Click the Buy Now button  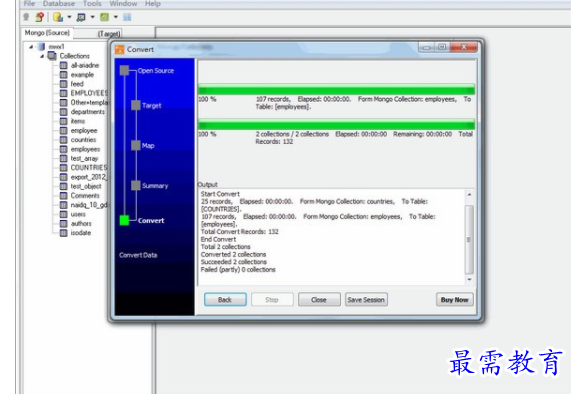(454, 300)
